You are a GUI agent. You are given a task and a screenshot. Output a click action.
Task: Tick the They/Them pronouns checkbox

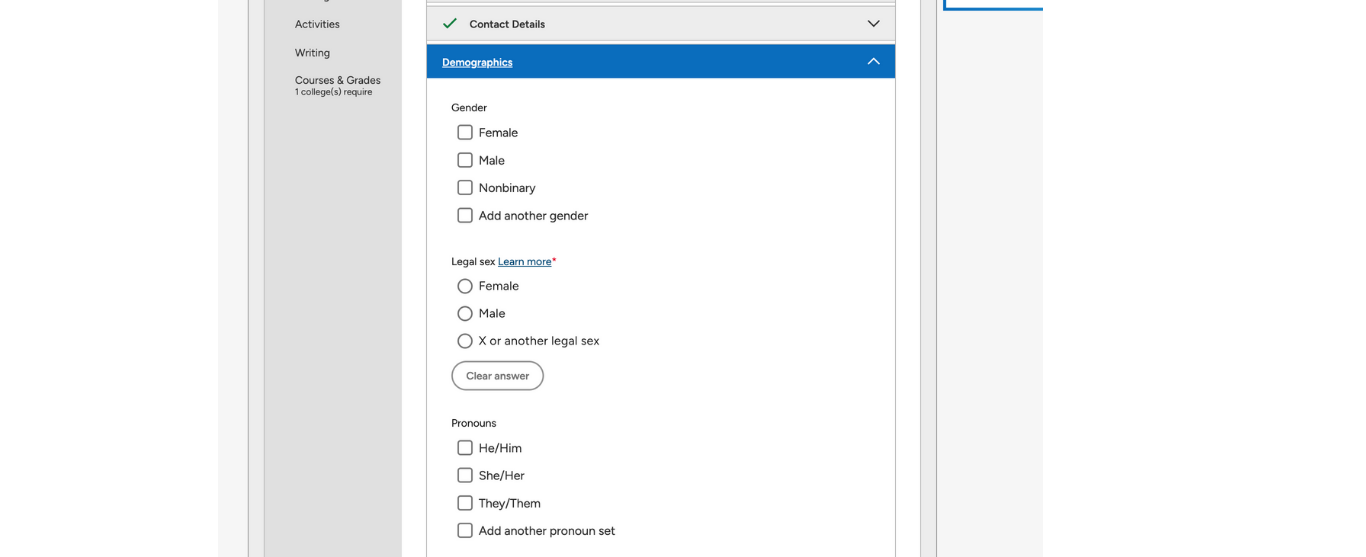click(465, 503)
